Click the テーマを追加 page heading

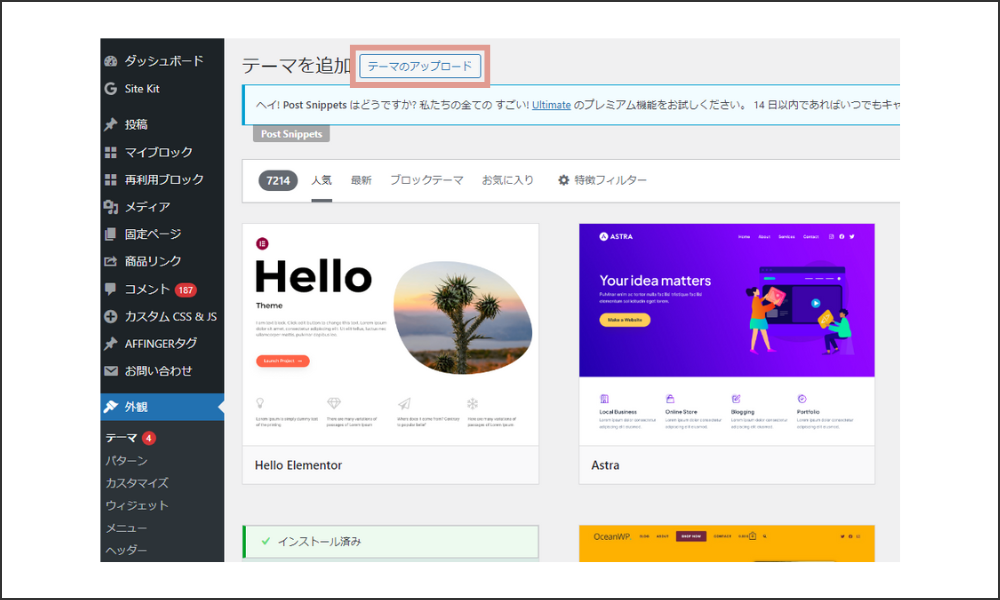point(297,66)
